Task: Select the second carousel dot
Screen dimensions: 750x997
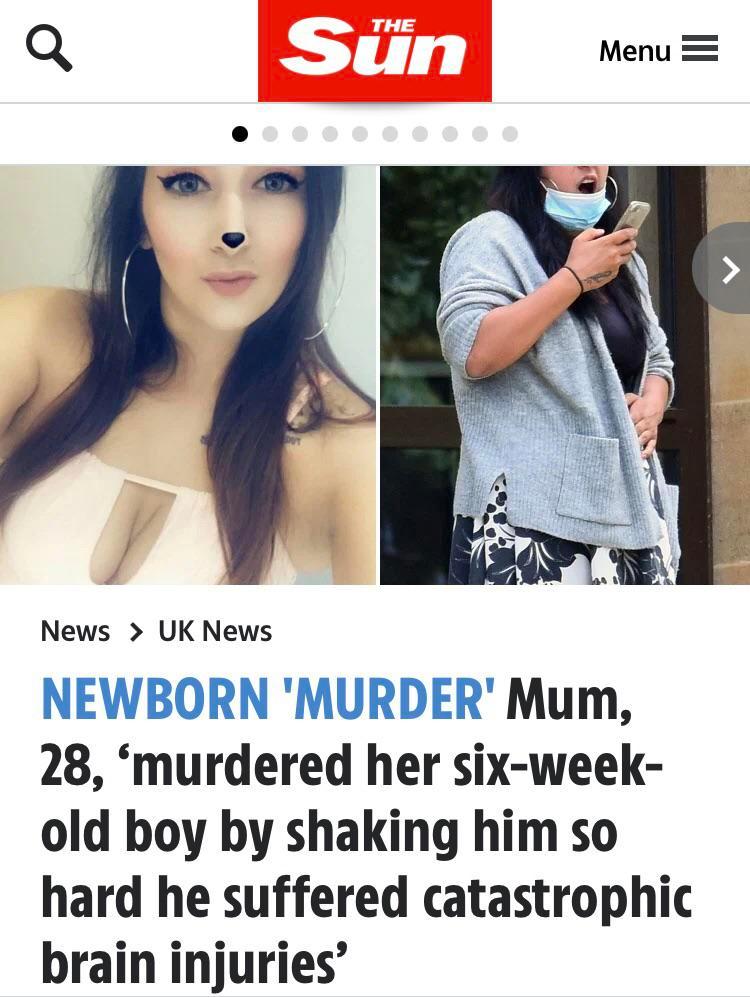Action: [270, 134]
